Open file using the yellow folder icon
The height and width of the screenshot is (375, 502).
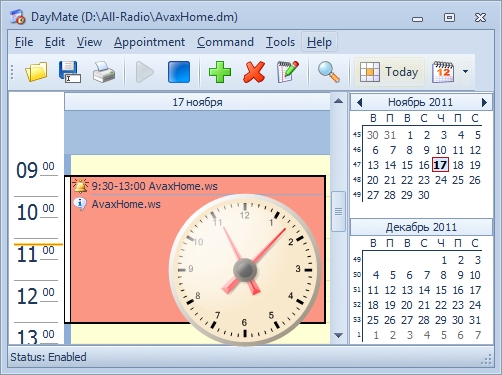(36, 72)
